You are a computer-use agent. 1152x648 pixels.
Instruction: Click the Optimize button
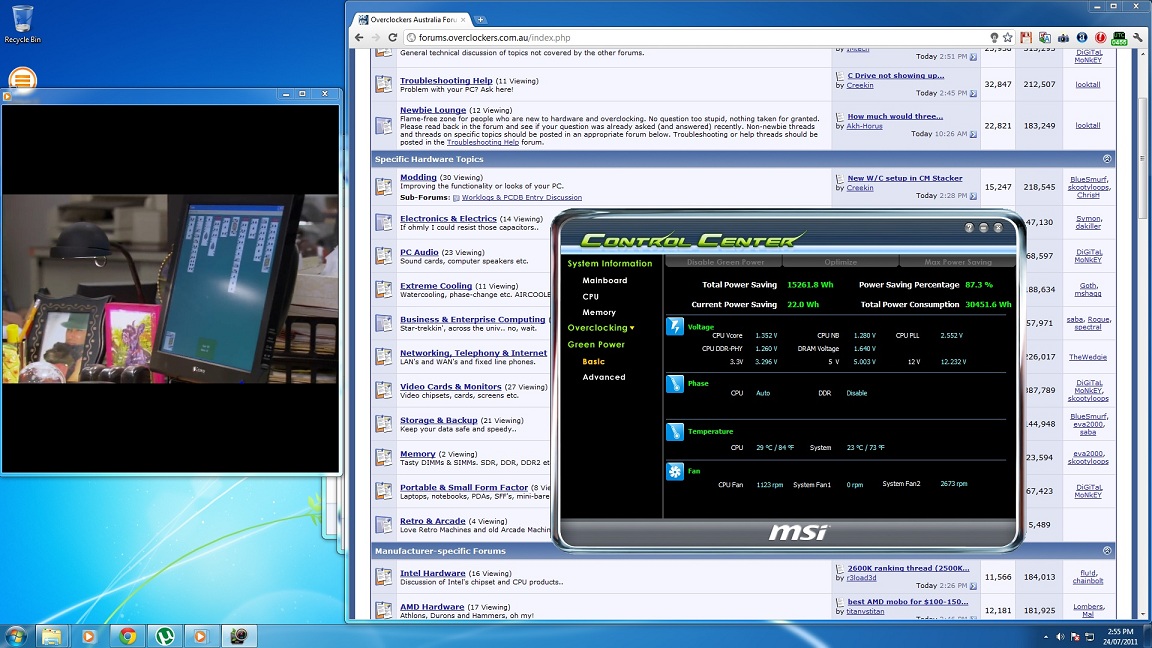point(840,262)
